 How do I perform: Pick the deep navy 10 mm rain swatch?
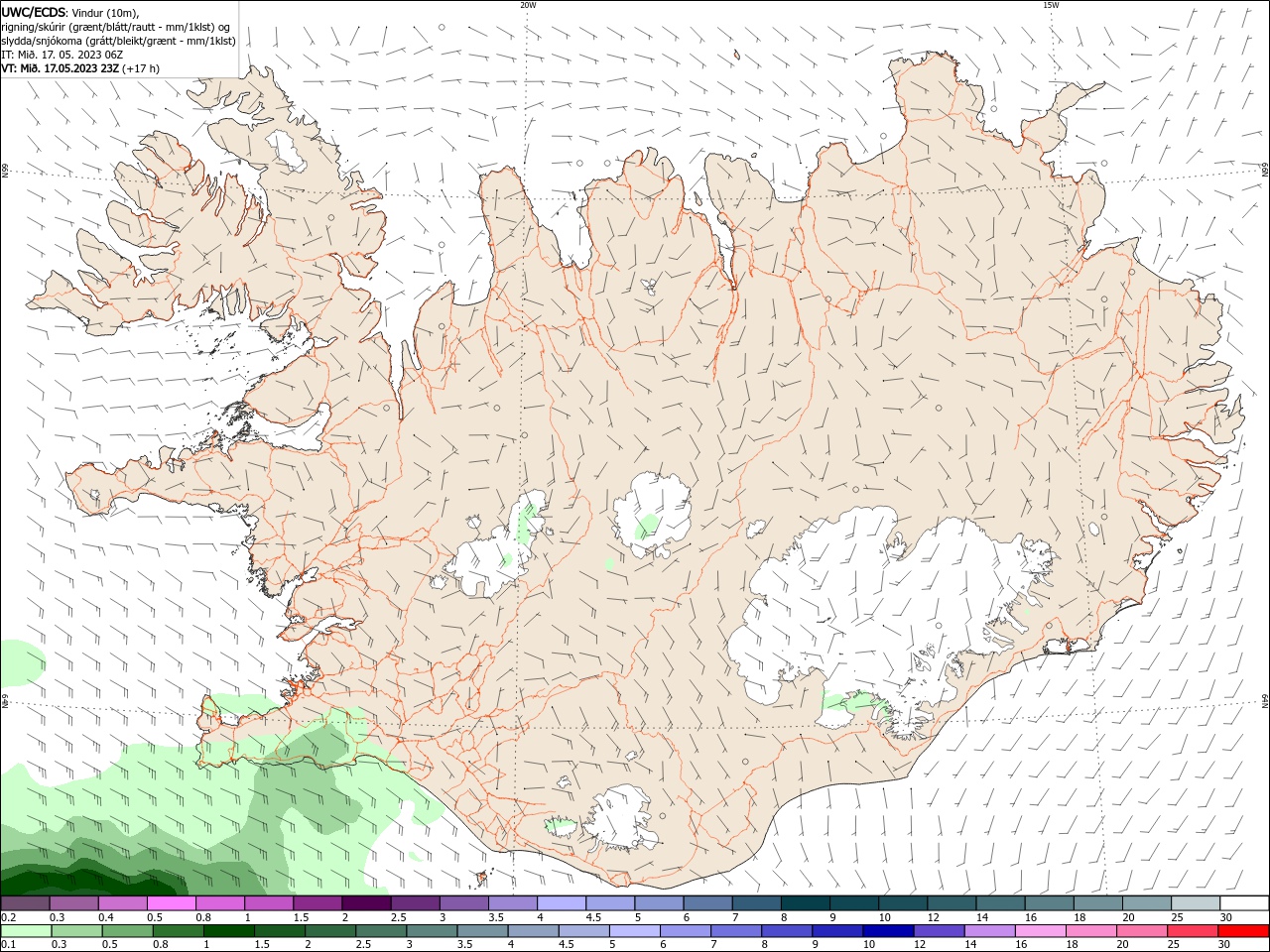tap(889, 931)
